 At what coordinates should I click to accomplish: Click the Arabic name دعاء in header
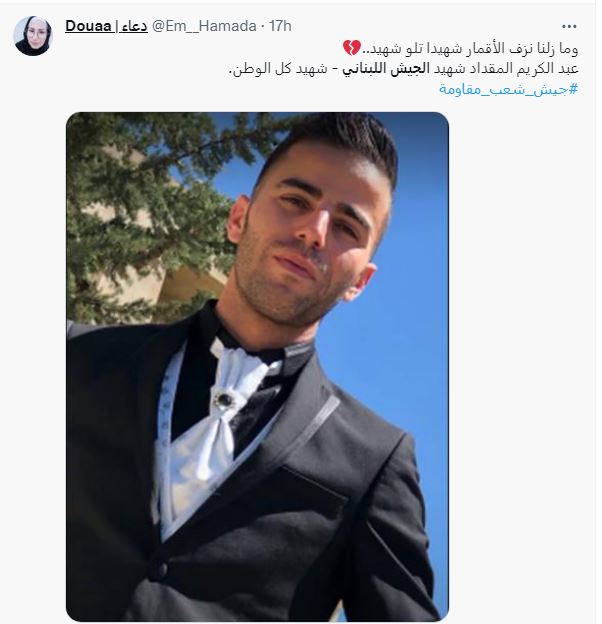pos(134,26)
